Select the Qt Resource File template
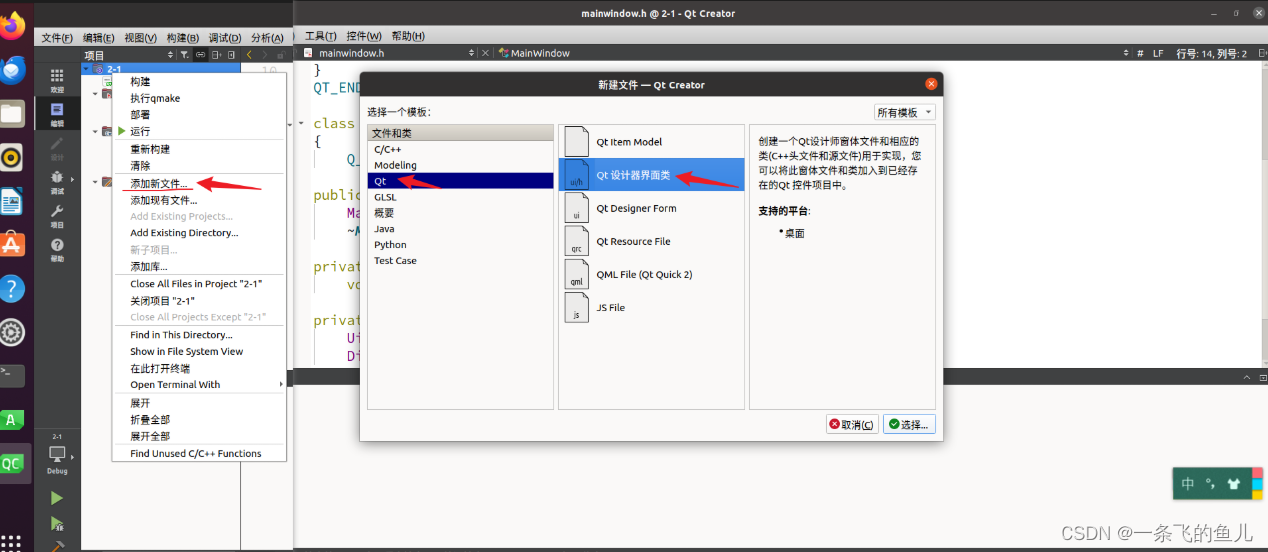Image resolution: width=1268 pixels, height=552 pixels. pos(651,241)
